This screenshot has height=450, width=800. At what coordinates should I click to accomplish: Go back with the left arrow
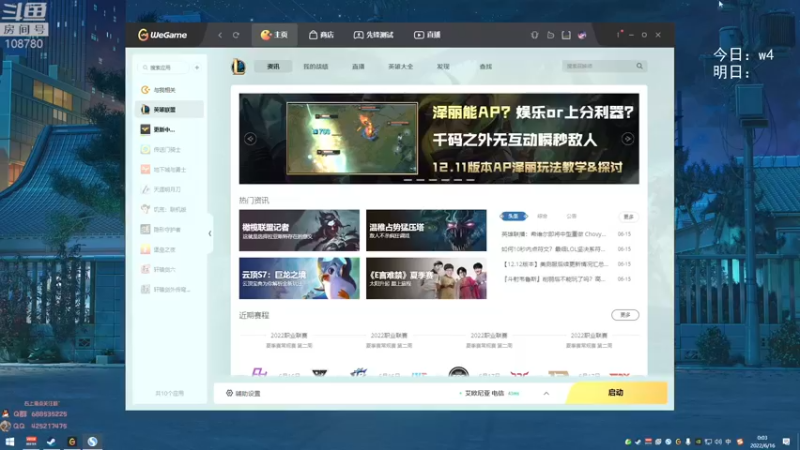pos(220,35)
